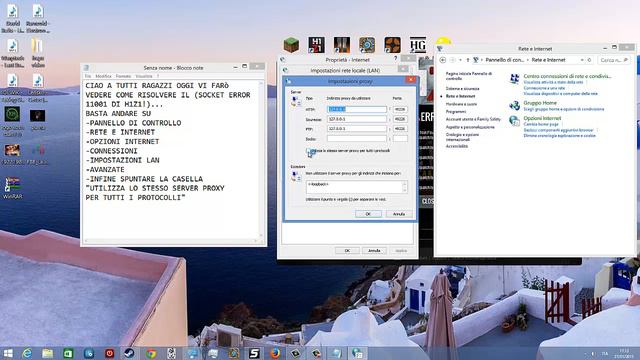Click the Proprietà Internet help question mark
Viewport: 640px width, 360px height.
pos(395,59)
